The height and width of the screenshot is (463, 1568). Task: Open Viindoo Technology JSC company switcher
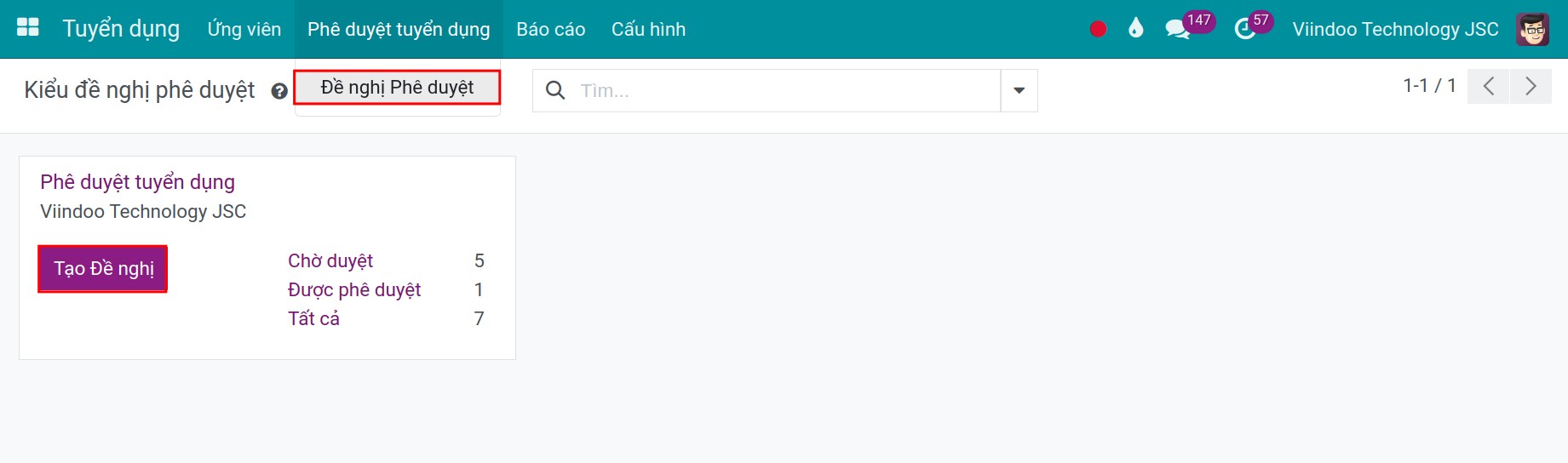[1395, 29]
